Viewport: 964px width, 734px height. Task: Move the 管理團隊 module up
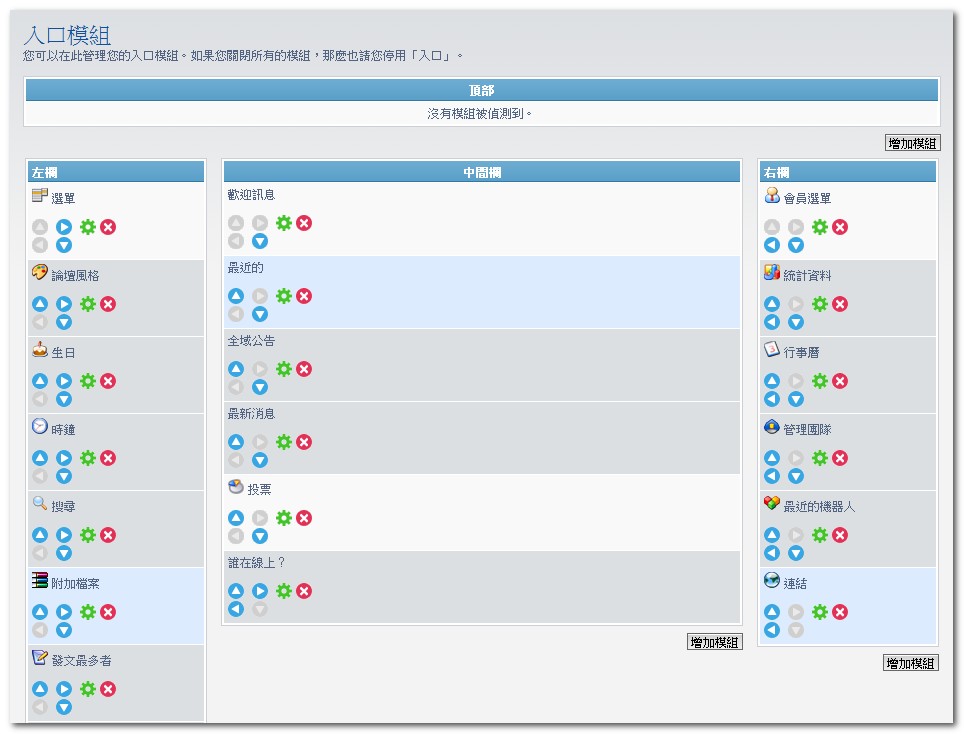[x=772, y=458]
